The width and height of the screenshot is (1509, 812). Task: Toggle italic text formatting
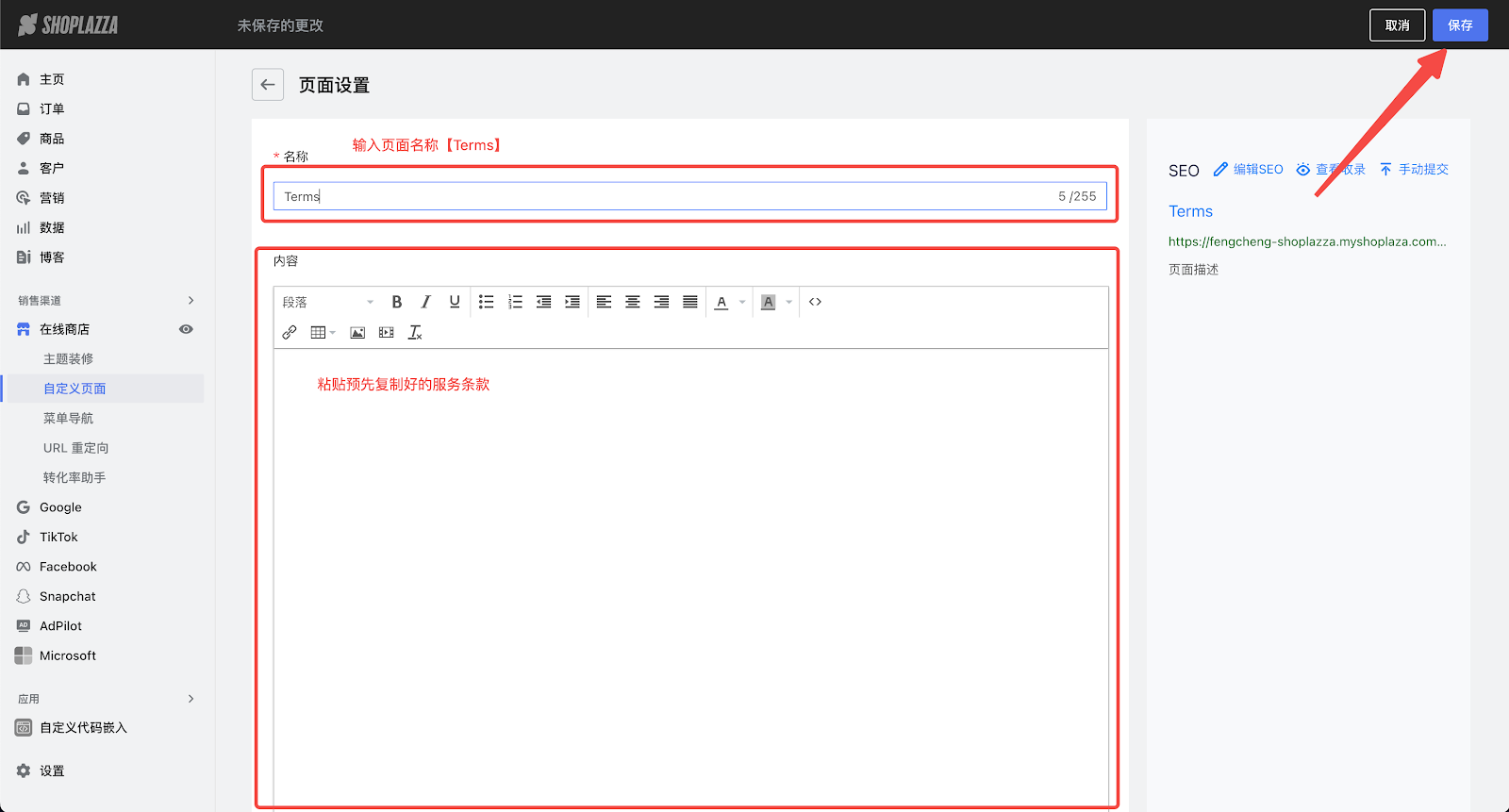[x=425, y=302]
